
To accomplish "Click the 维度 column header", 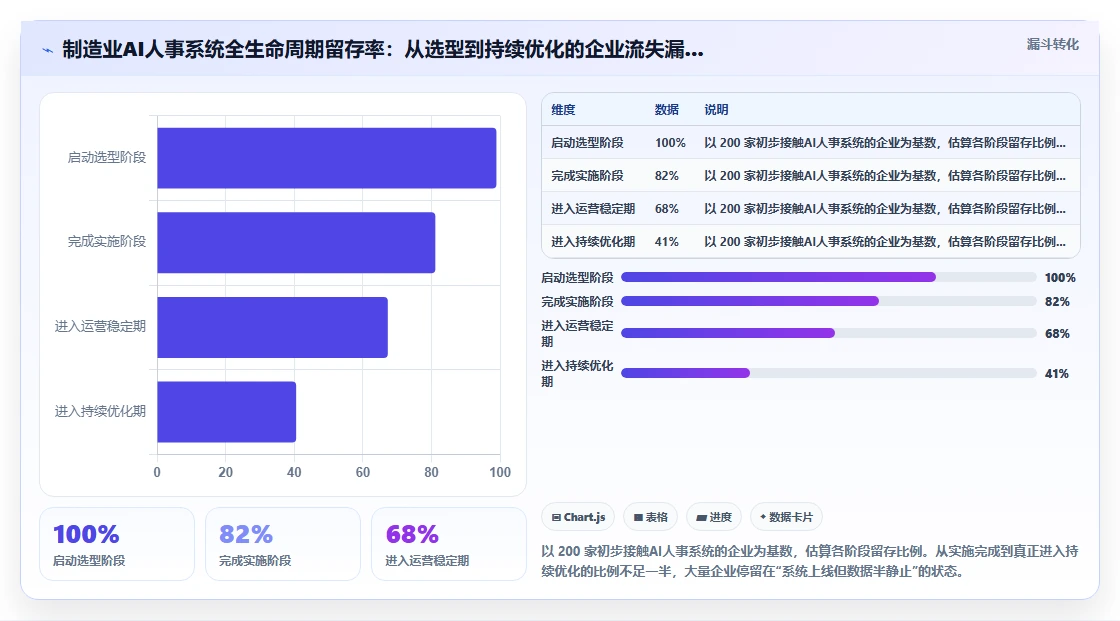I will click(563, 109).
